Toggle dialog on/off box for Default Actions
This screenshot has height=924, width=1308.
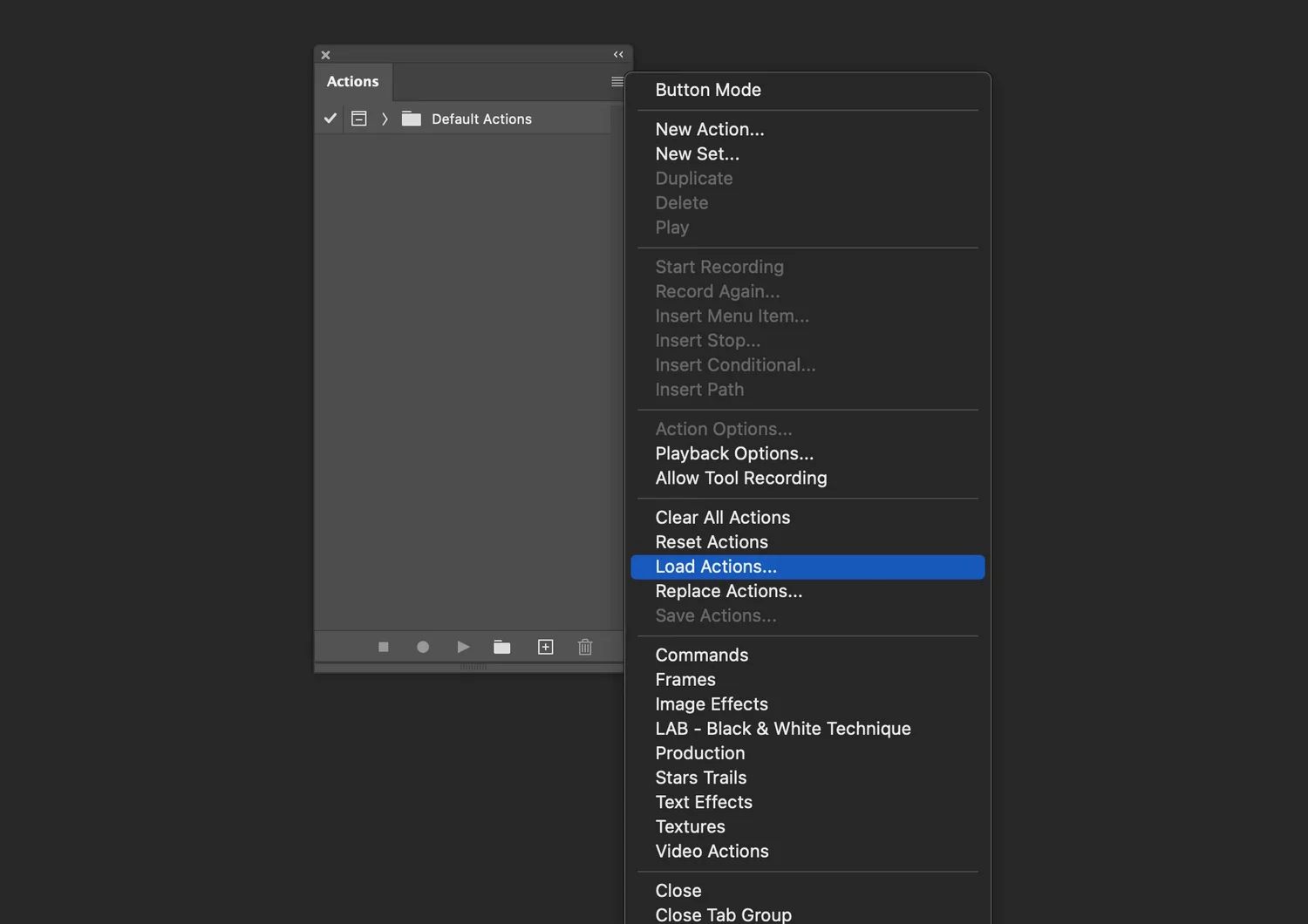358,119
